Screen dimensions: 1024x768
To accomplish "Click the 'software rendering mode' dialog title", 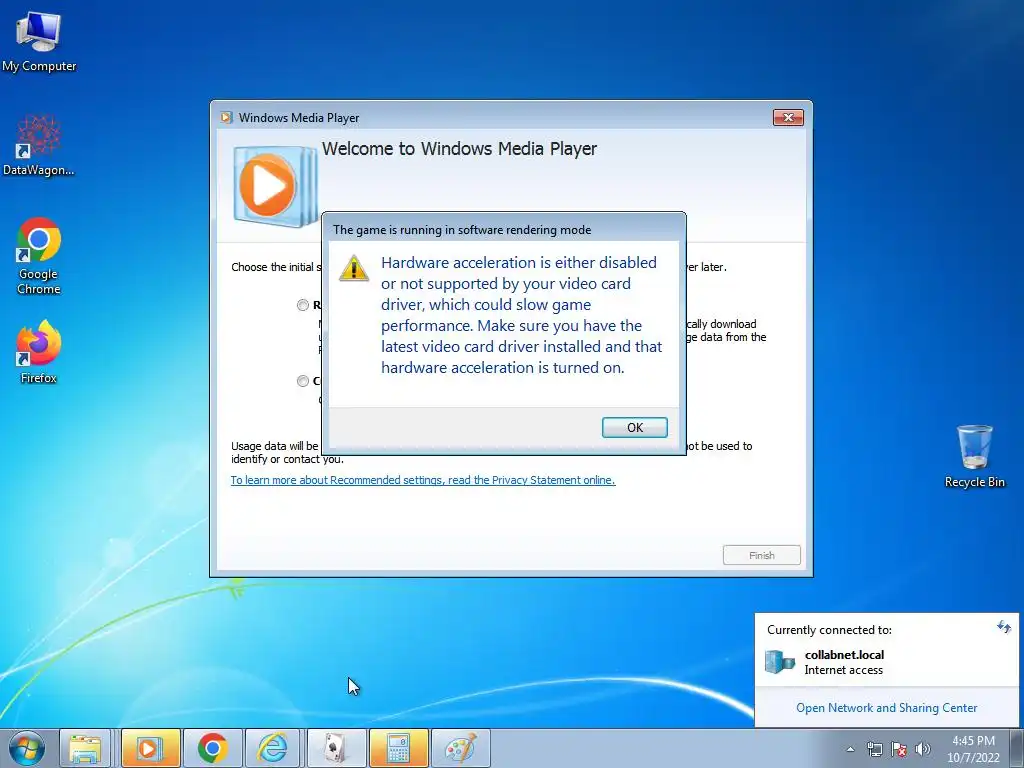I will pyautogui.click(x=462, y=230).
